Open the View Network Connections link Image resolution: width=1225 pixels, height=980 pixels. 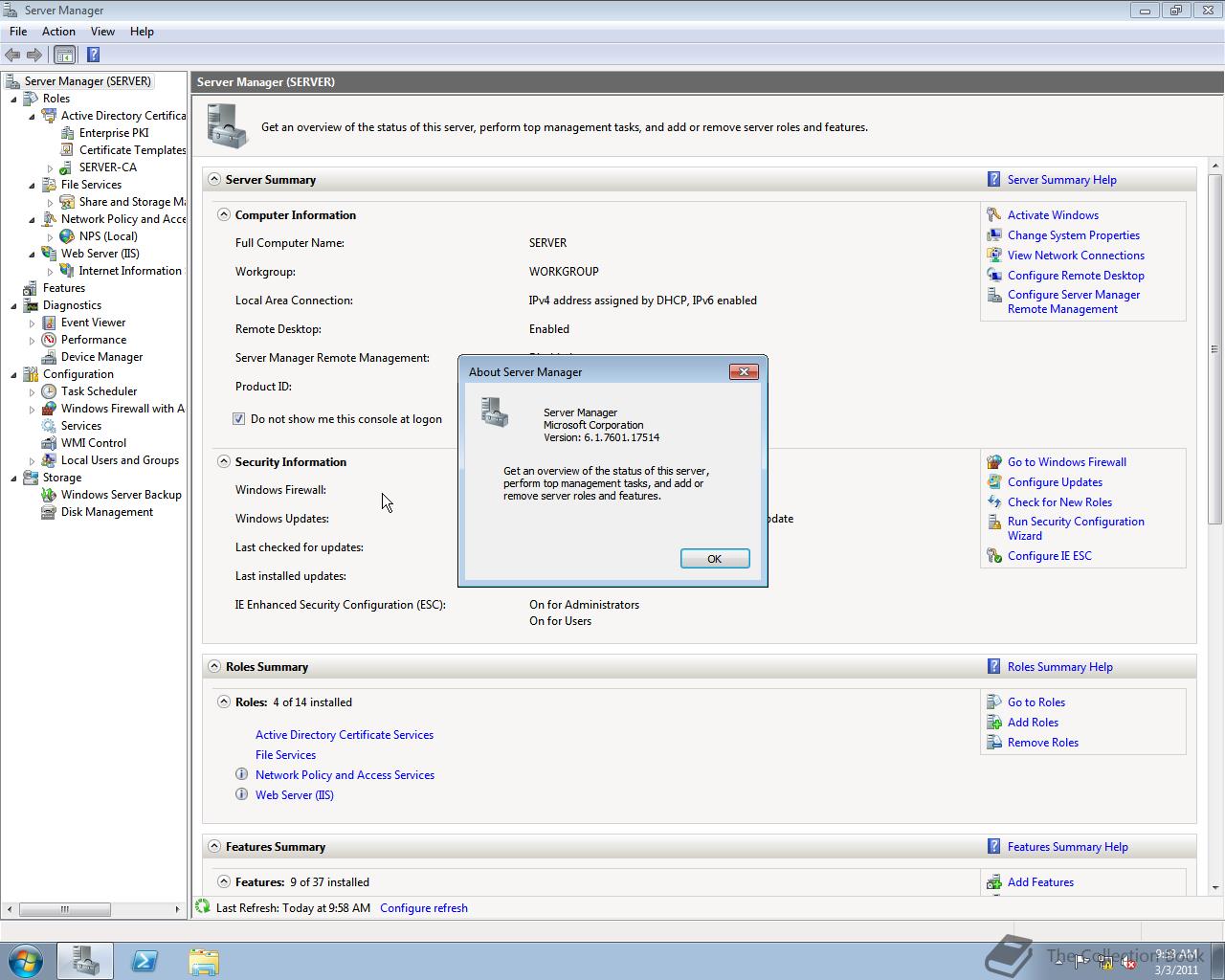tap(1076, 256)
